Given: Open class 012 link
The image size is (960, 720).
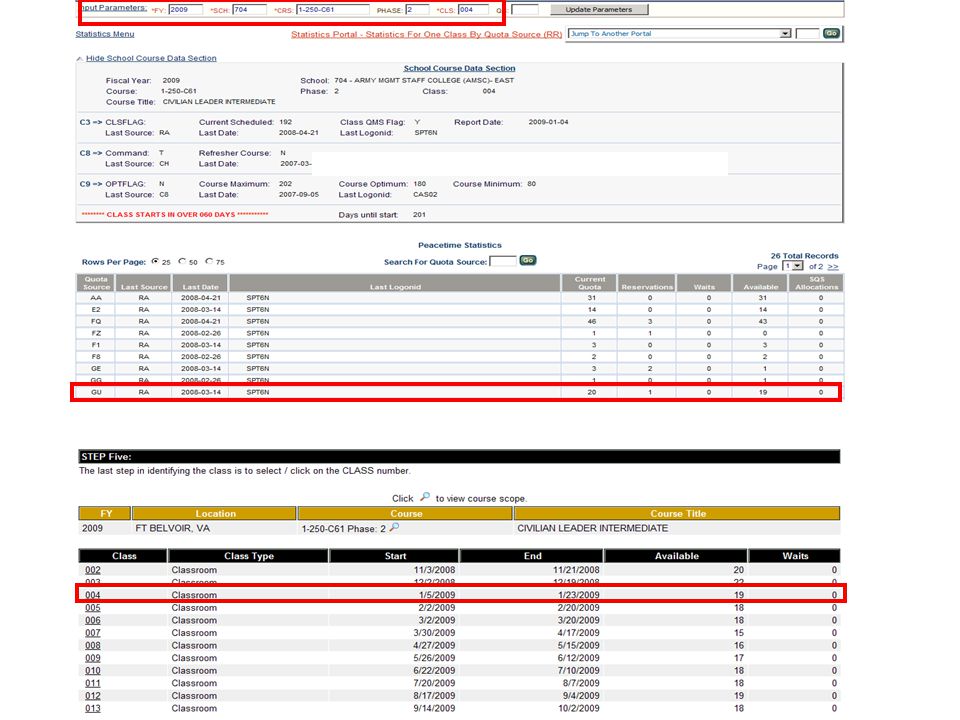Looking at the screenshot, I should [92, 696].
